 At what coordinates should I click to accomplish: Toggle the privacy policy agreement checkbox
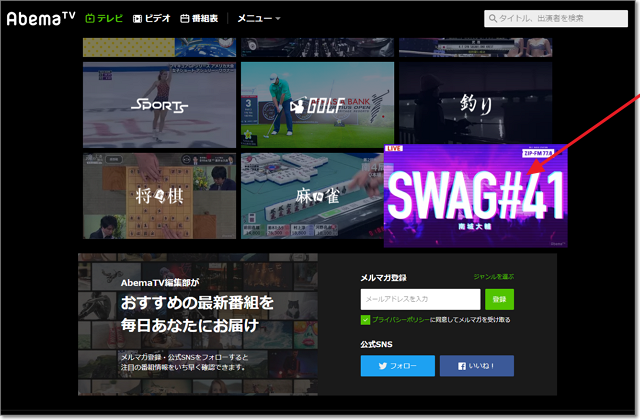click(366, 320)
